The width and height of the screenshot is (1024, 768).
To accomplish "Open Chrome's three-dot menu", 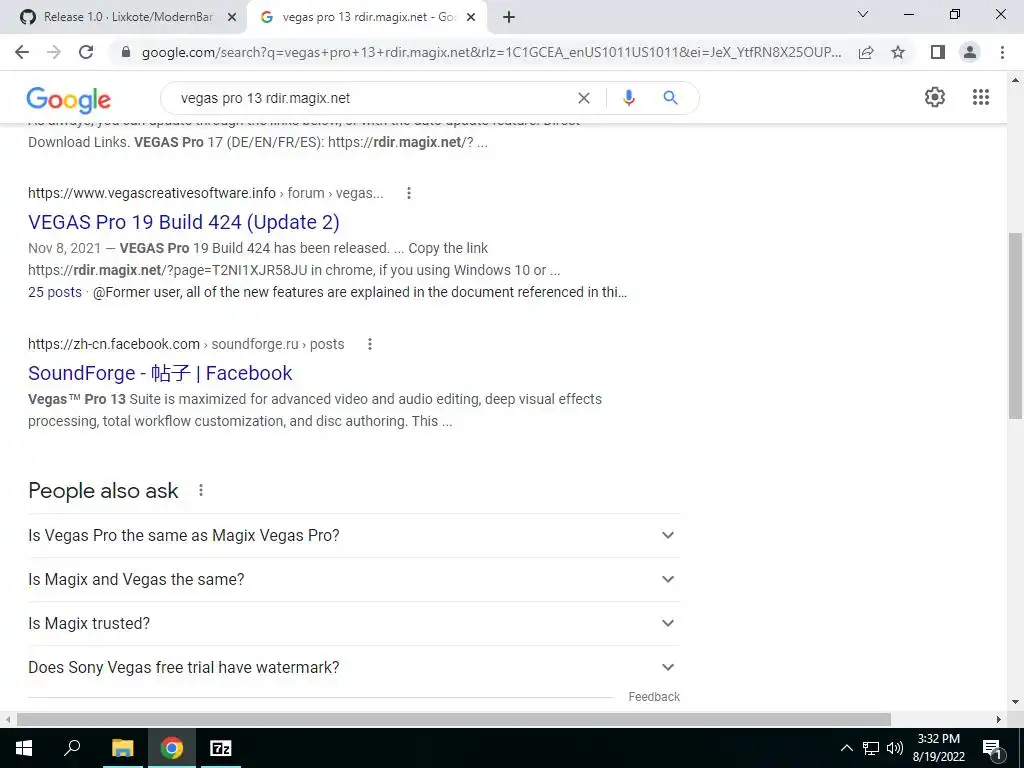I will (1002, 52).
